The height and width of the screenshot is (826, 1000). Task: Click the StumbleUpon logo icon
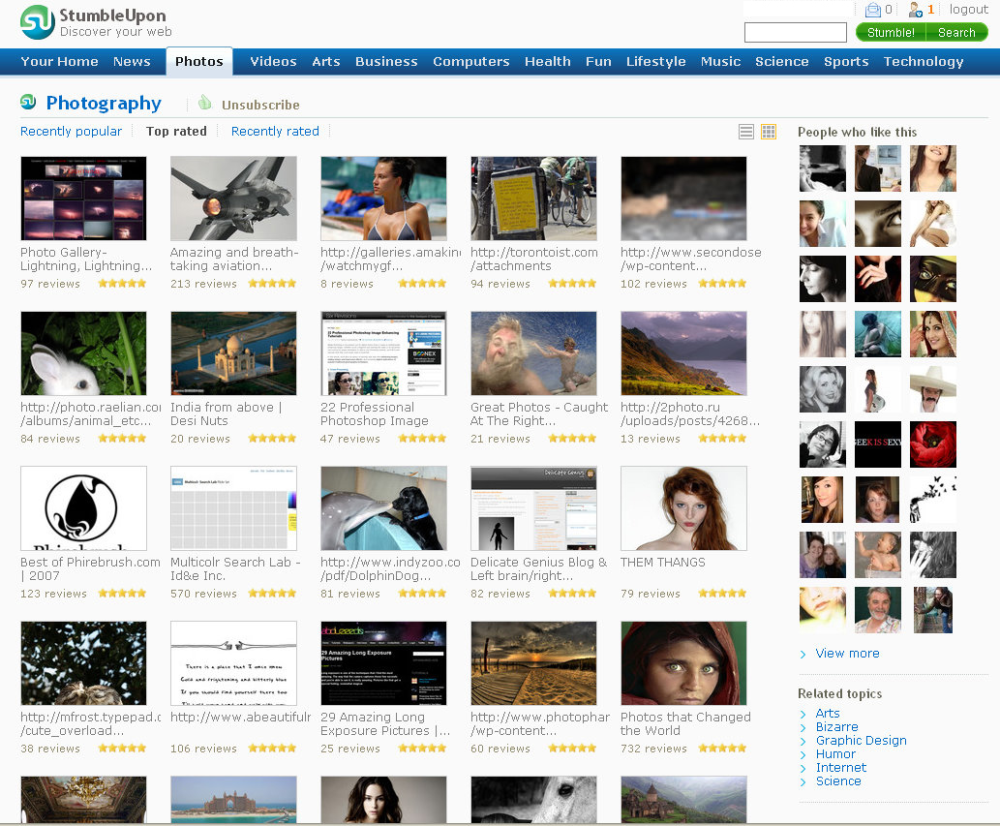38,22
